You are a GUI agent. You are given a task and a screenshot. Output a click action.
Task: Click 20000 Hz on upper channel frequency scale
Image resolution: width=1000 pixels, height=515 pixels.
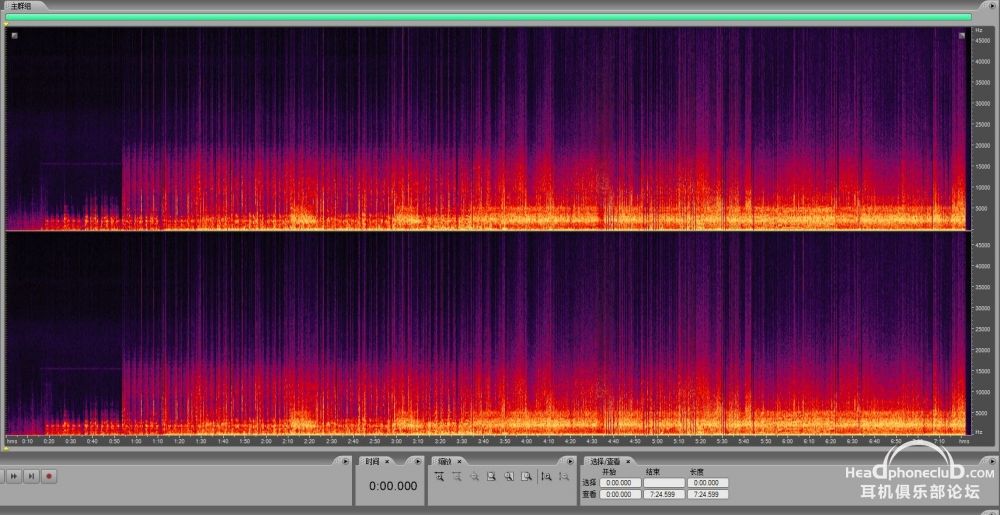click(981, 145)
